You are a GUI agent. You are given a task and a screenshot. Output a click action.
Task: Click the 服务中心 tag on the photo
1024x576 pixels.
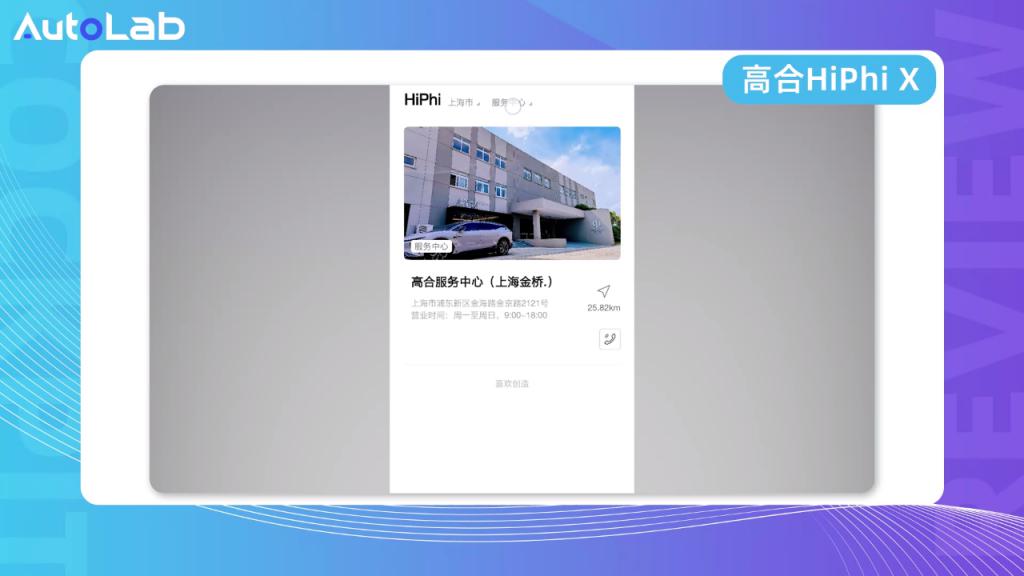click(x=431, y=246)
